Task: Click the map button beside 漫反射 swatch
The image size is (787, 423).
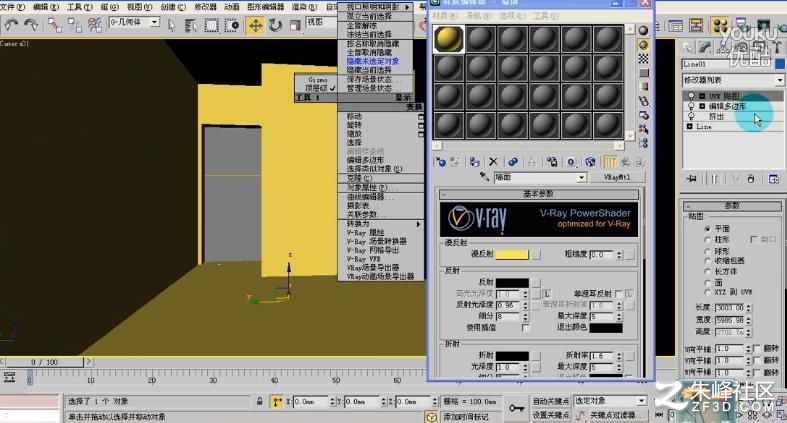Action: (x=536, y=254)
